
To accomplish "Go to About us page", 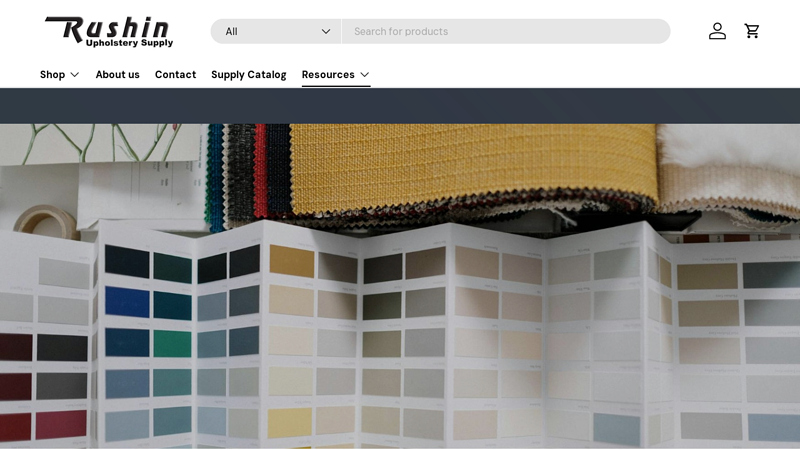I will tap(117, 74).
